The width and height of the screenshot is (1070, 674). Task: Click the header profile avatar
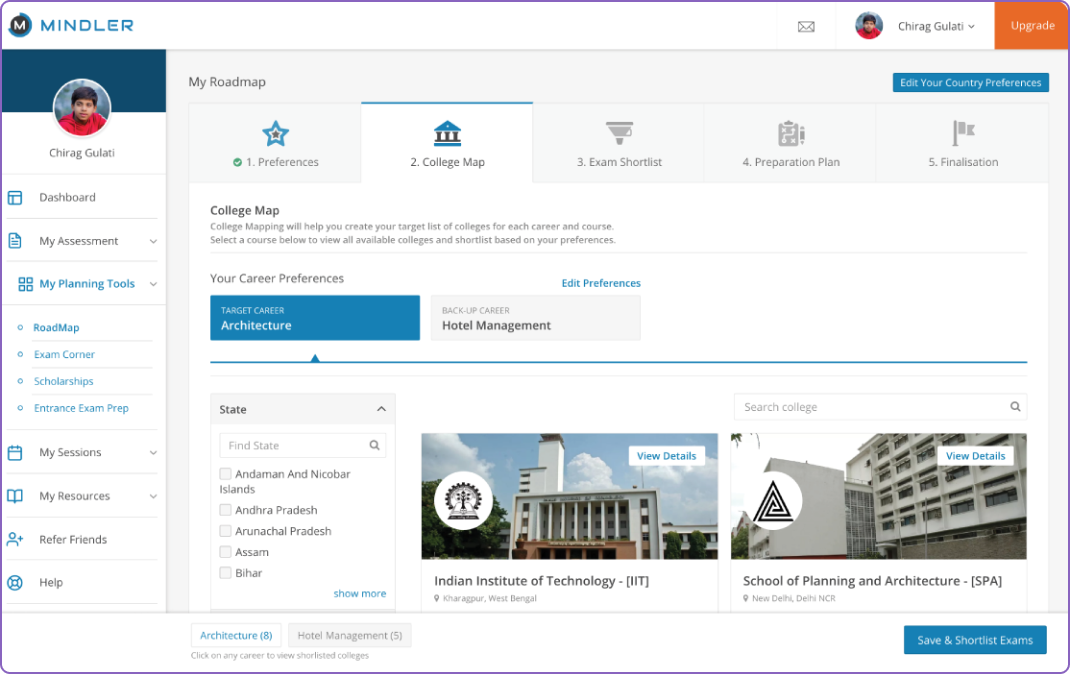[869, 26]
